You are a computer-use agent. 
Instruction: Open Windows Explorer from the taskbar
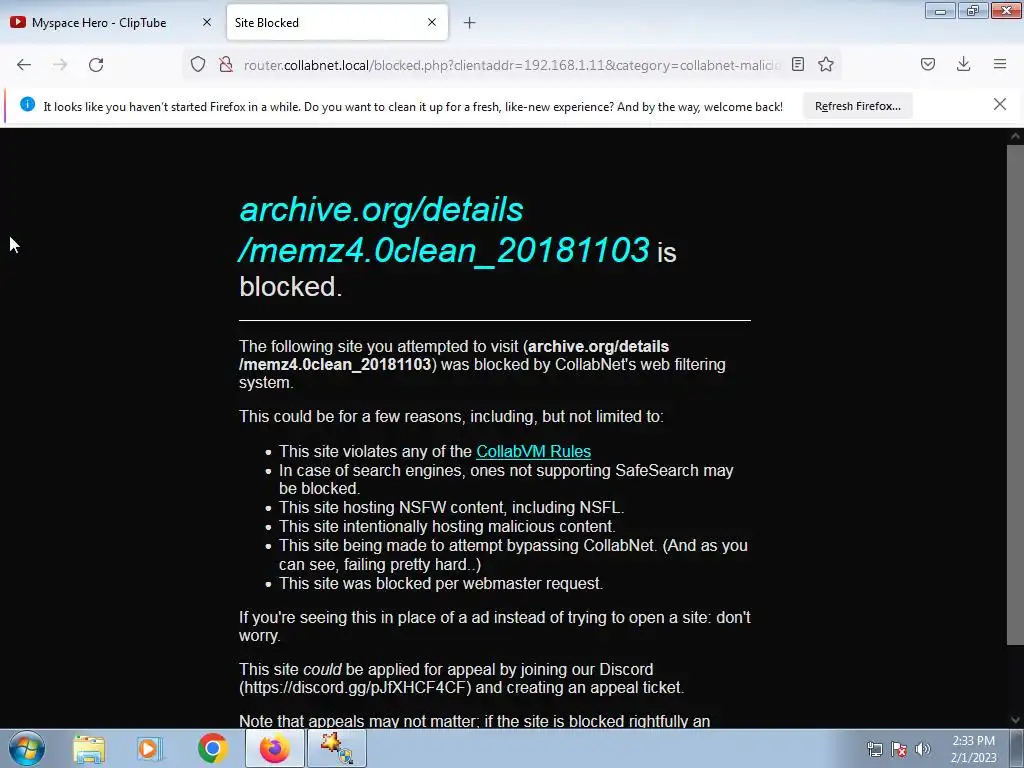point(89,749)
